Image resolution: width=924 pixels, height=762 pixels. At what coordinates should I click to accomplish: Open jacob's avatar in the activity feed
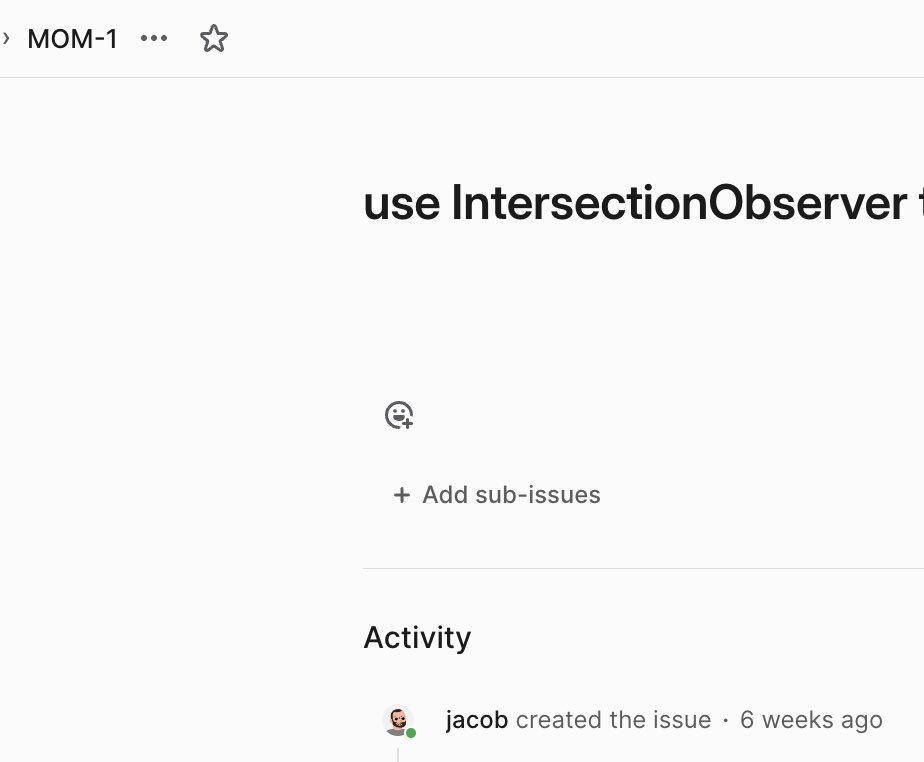[398, 720]
